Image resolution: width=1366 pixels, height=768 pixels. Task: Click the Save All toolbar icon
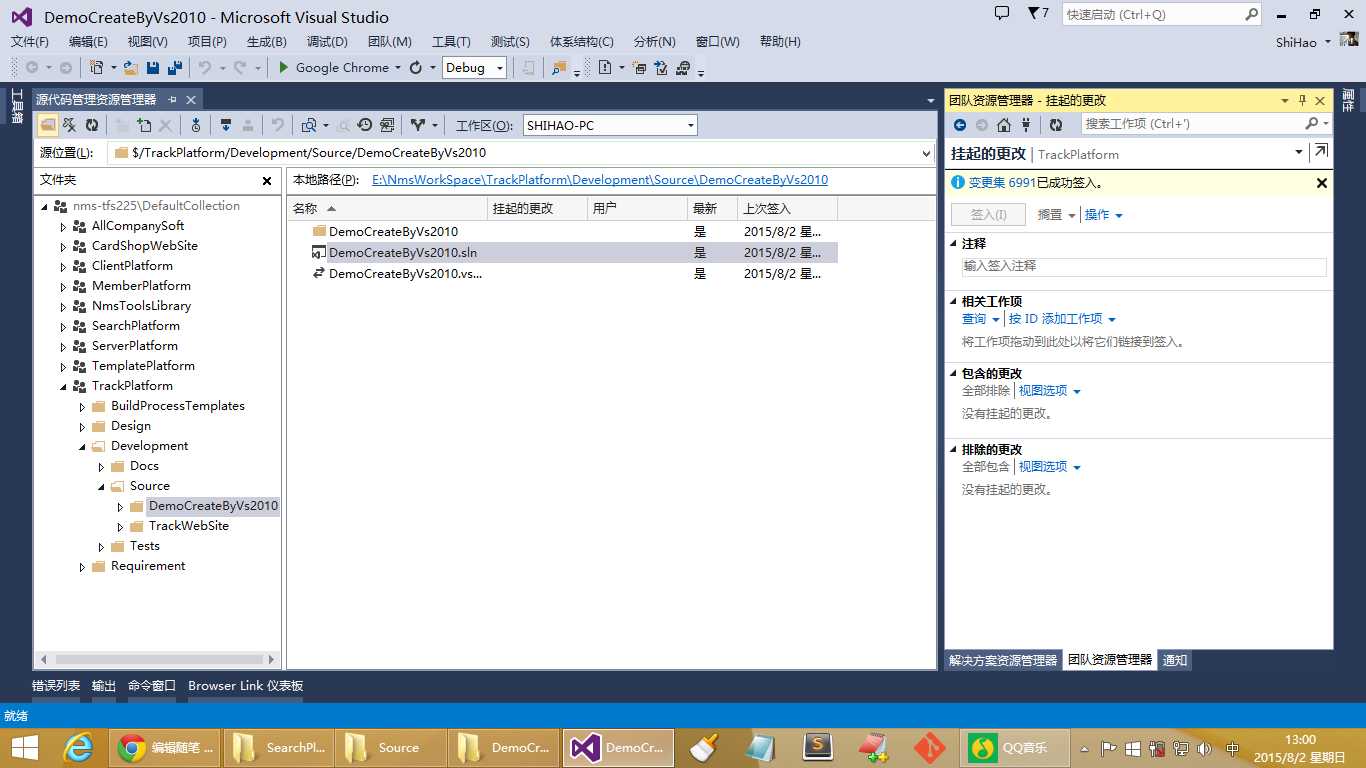pyautogui.click(x=174, y=68)
